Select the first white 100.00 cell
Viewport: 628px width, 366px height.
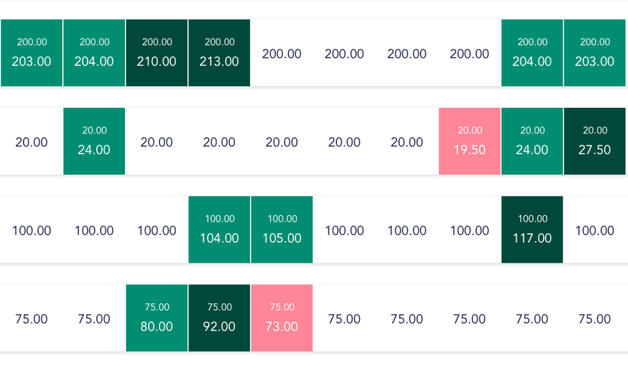[x=32, y=231]
